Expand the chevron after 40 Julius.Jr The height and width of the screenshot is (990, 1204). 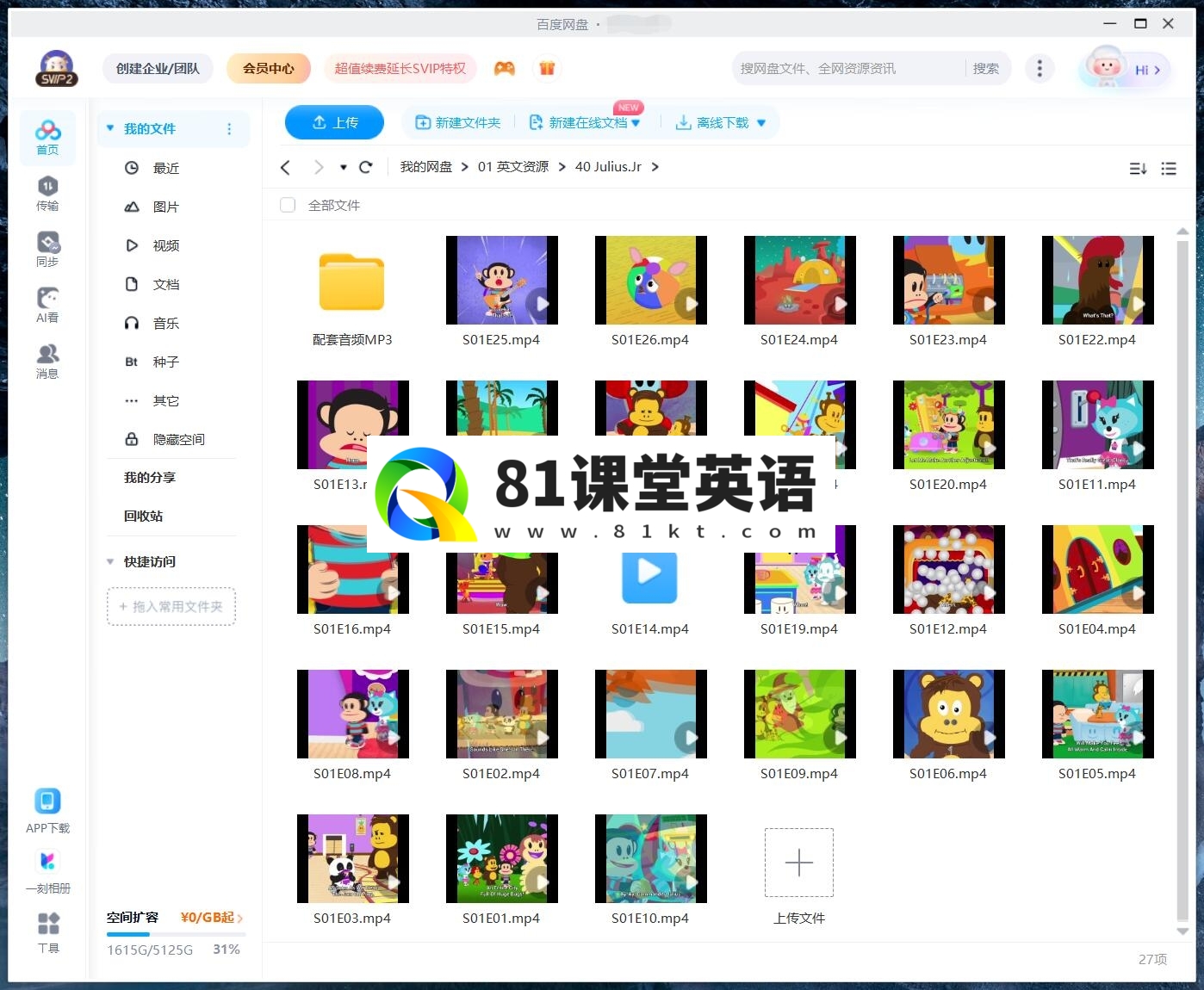[x=655, y=167]
